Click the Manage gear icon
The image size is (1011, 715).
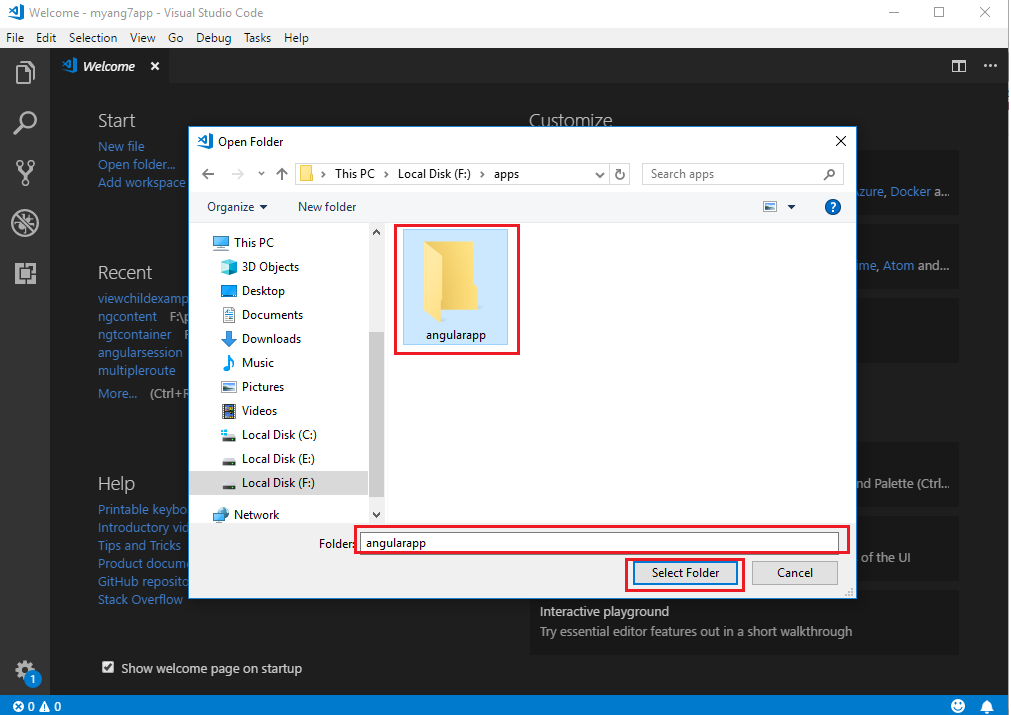(25, 670)
